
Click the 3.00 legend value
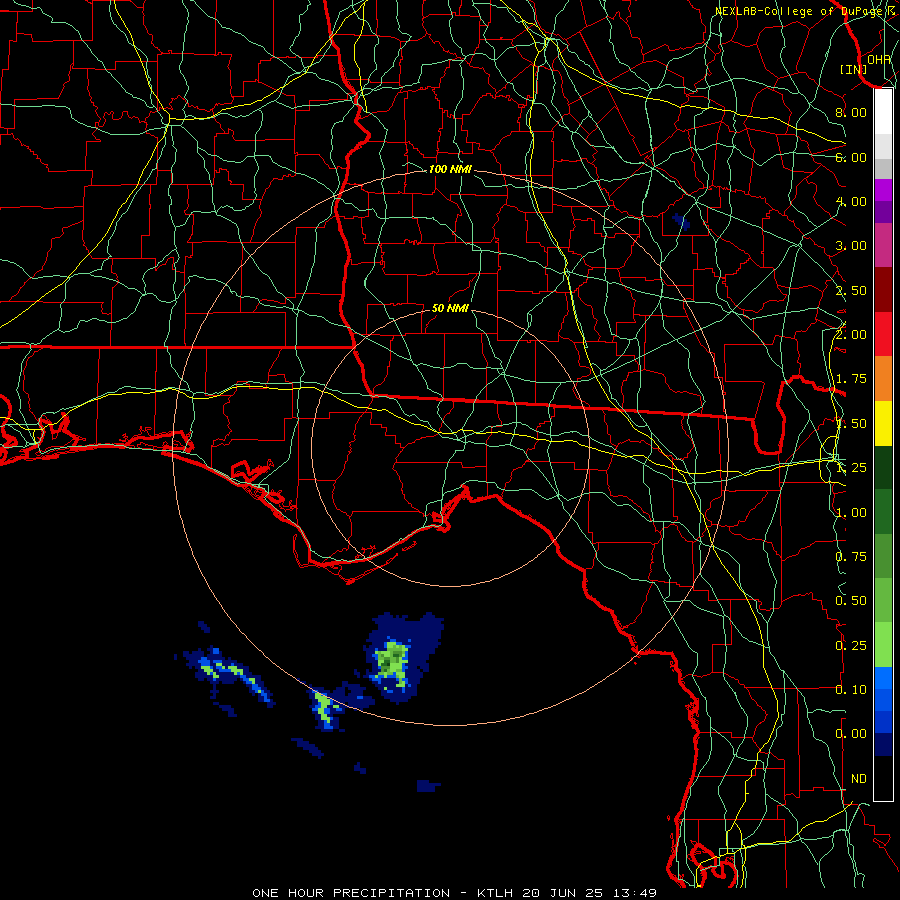(x=851, y=246)
